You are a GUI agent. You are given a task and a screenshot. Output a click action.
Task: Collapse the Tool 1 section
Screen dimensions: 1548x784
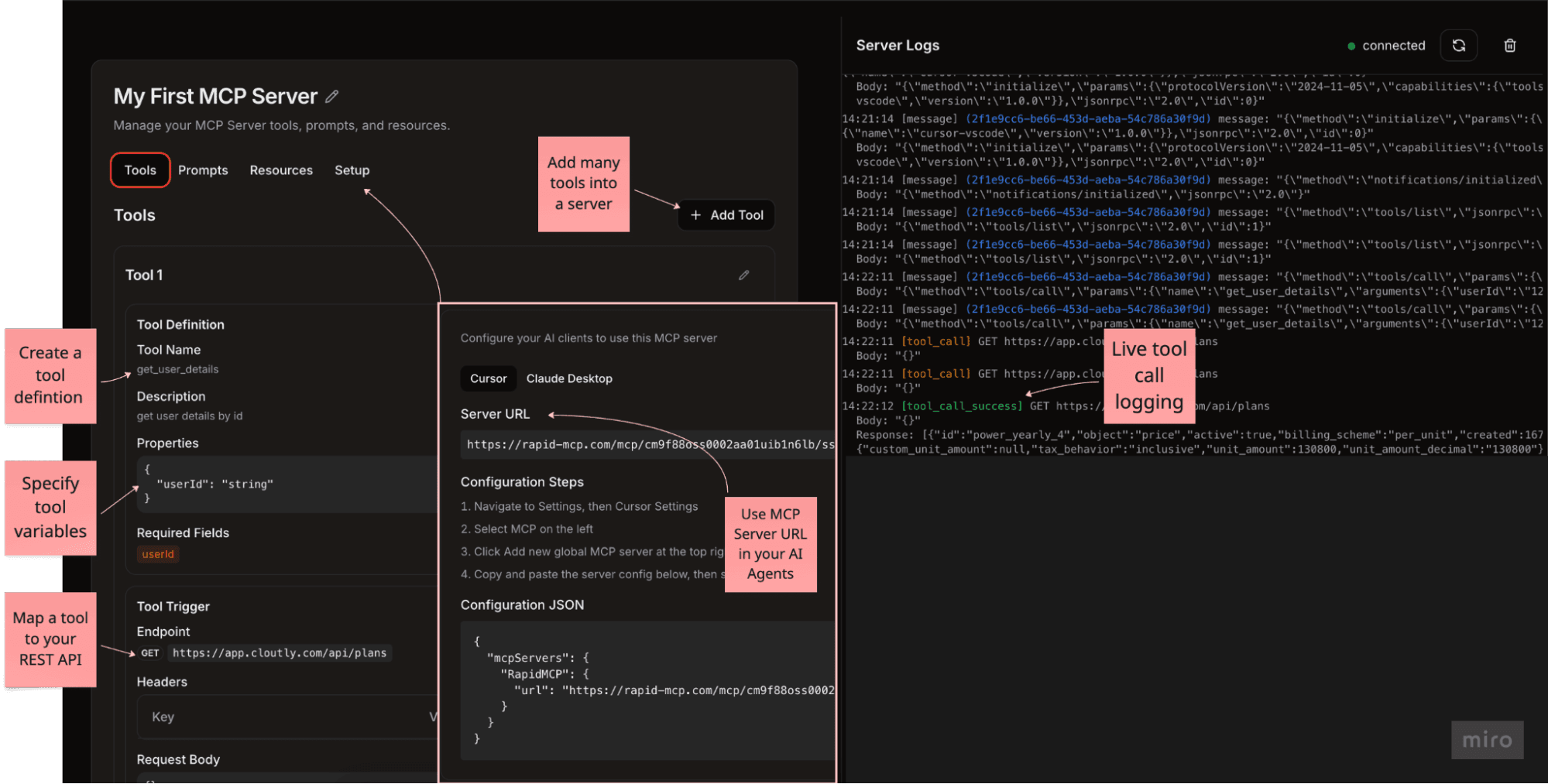(143, 275)
